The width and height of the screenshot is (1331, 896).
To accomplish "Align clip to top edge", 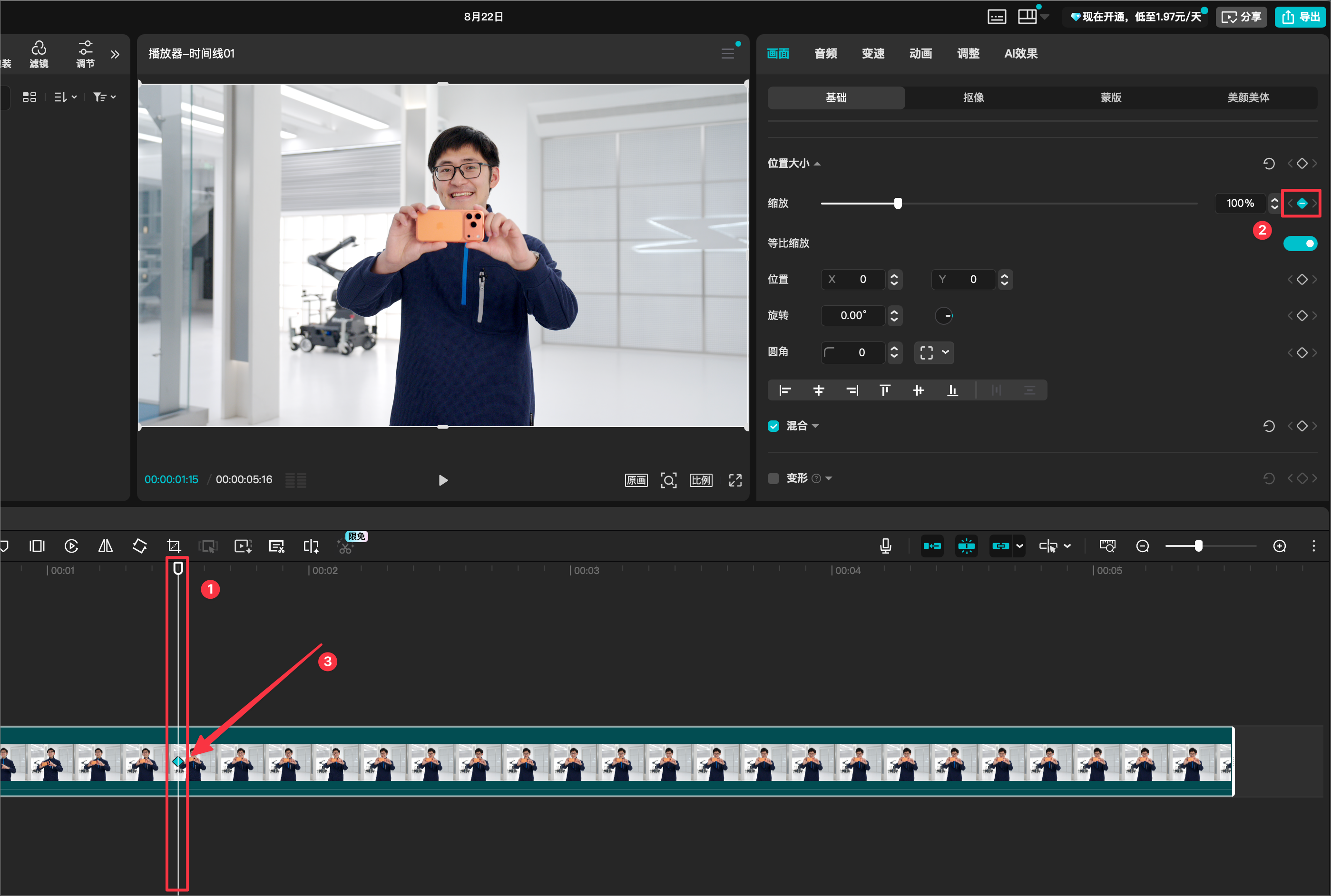I will (x=885, y=390).
